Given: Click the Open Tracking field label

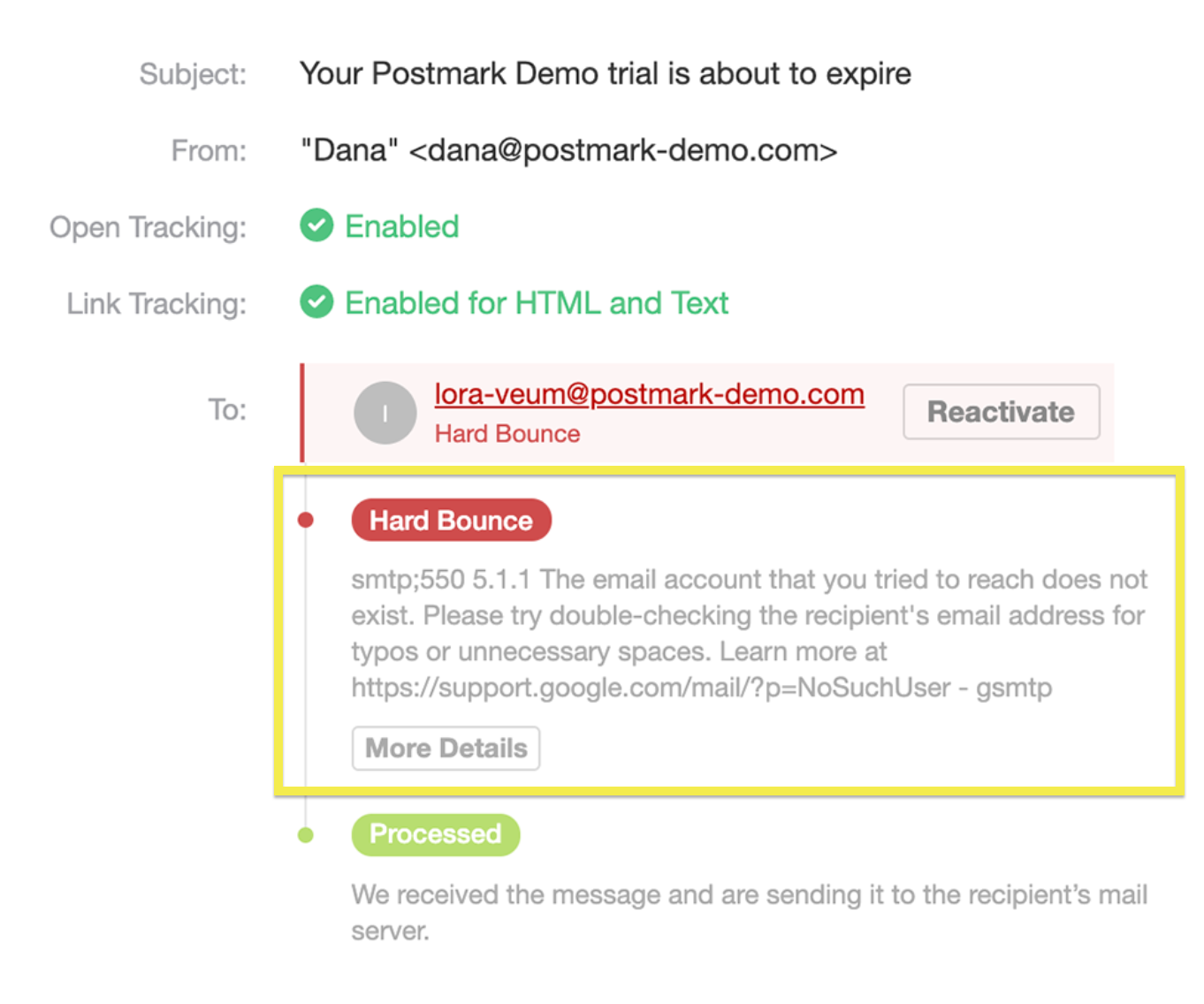Looking at the screenshot, I should pos(148,227).
